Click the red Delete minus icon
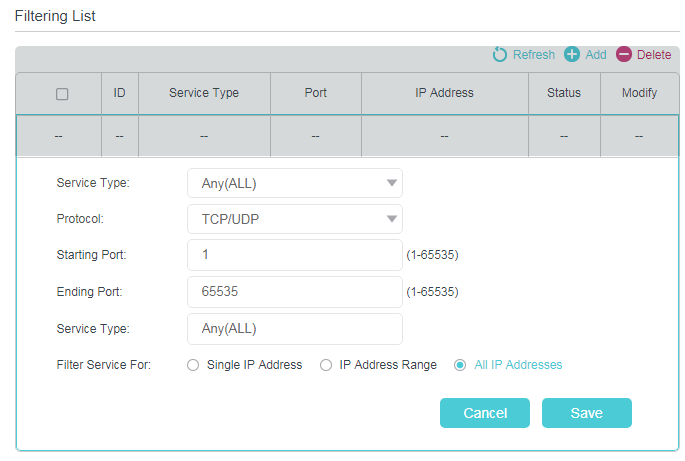 624,55
